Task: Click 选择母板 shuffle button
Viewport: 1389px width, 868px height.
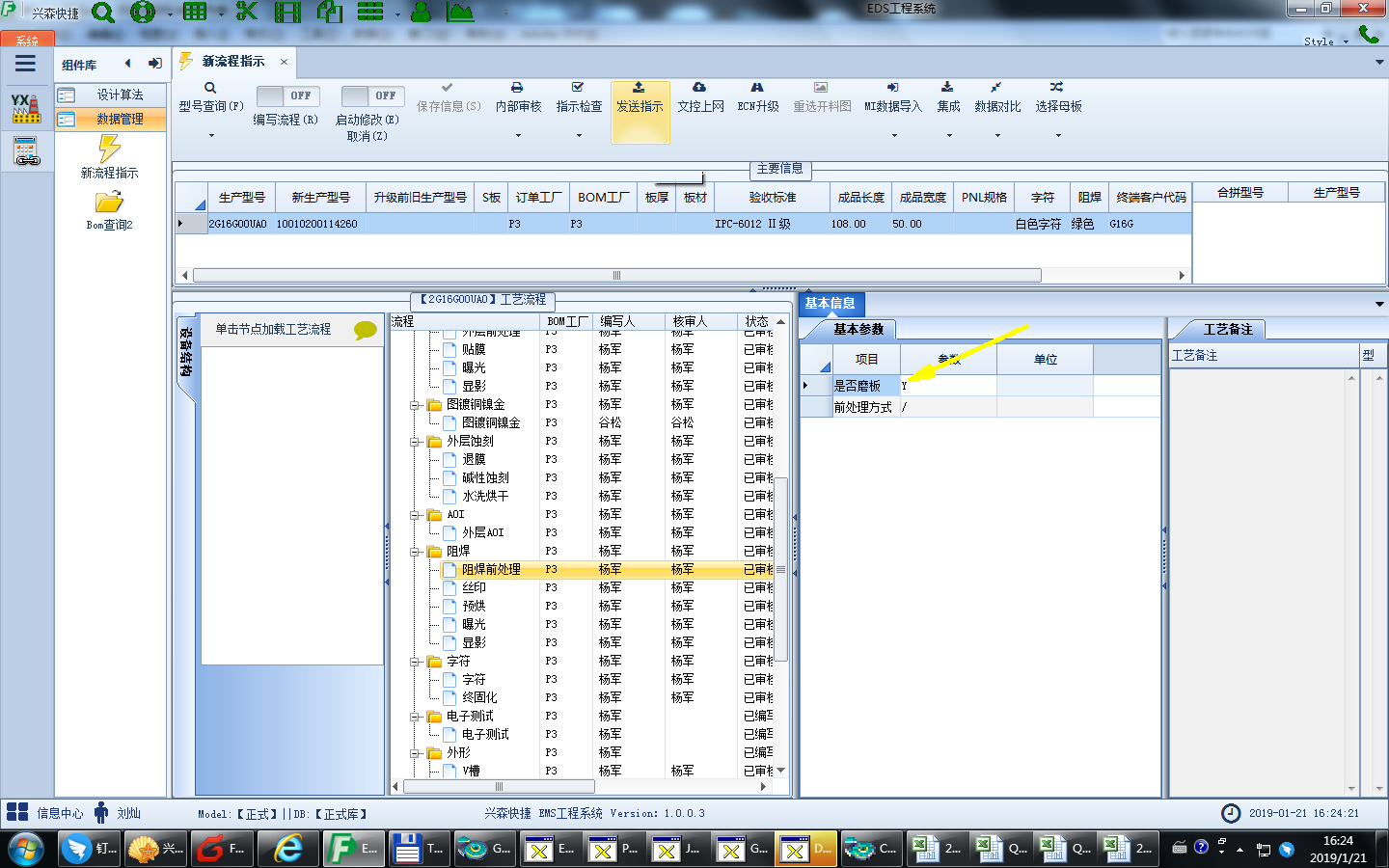Action: tap(1058, 96)
